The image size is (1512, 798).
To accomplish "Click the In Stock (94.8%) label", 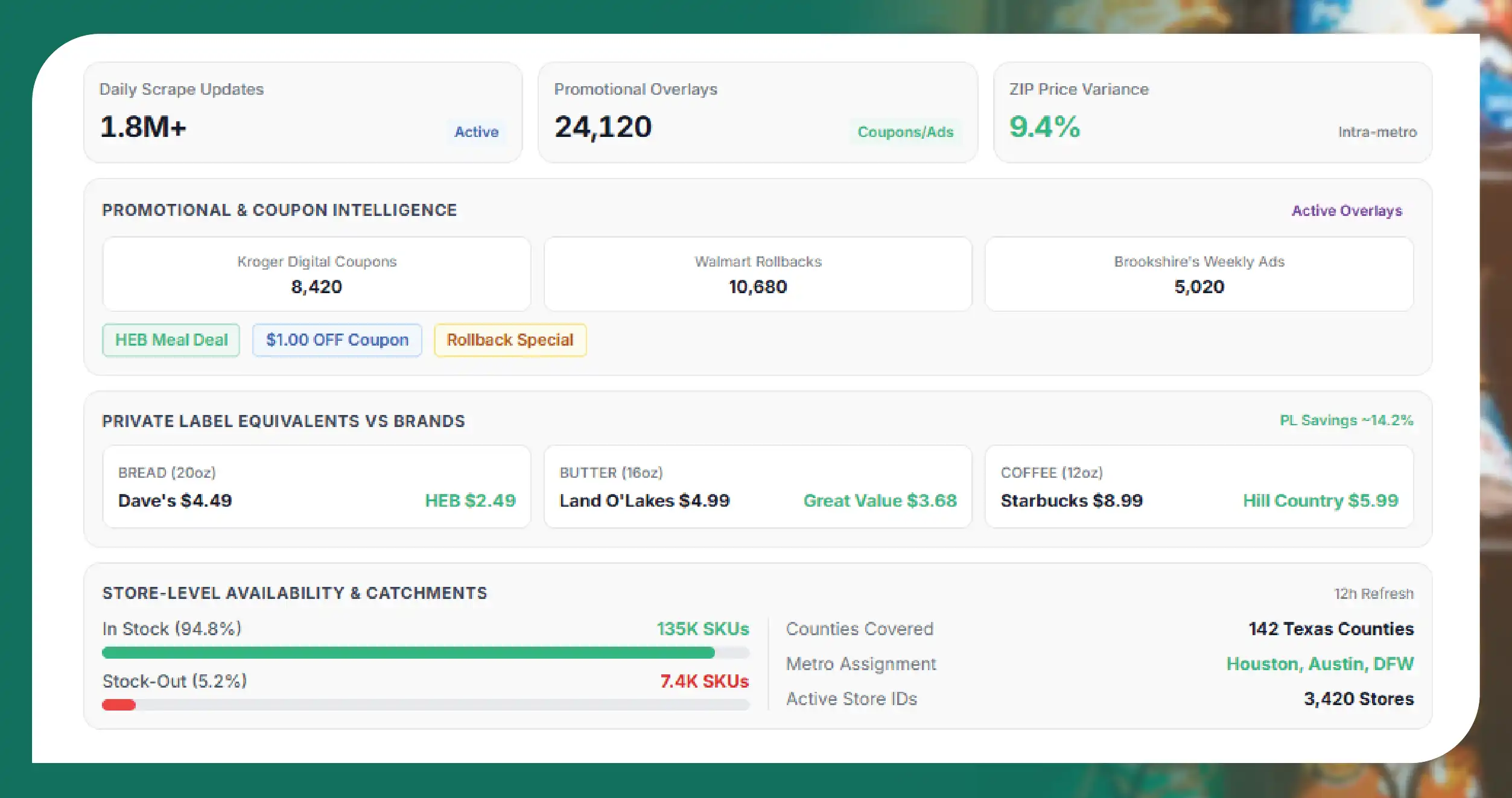I will point(172,629).
